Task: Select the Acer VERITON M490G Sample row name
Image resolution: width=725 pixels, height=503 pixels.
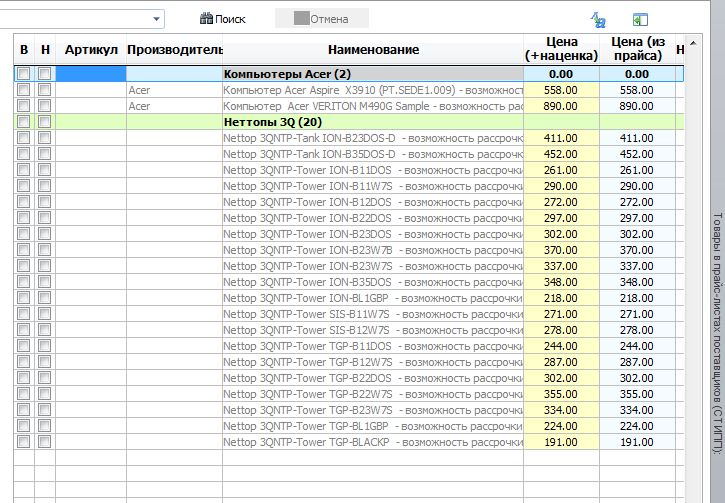Action: pyautogui.click(x=373, y=106)
